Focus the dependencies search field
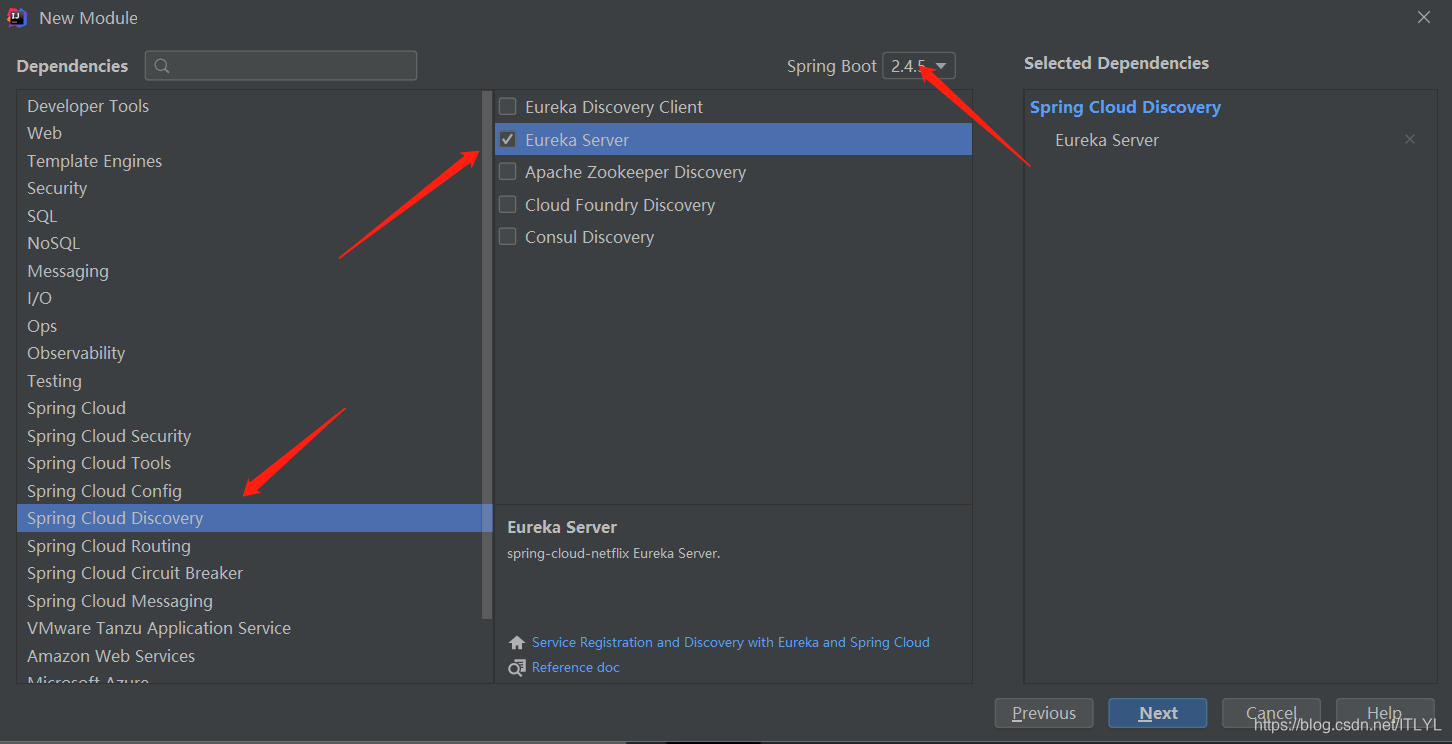Image resolution: width=1452 pixels, height=744 pixels. pyautogui.click(x=281, y=66)
